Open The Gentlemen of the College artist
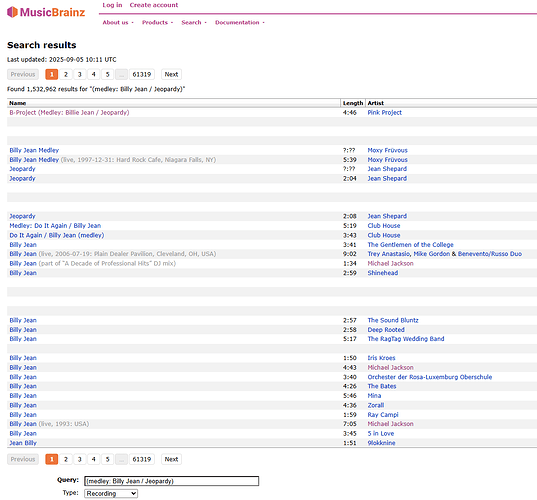This screenshot has height=500, width=537. point(410,245)
